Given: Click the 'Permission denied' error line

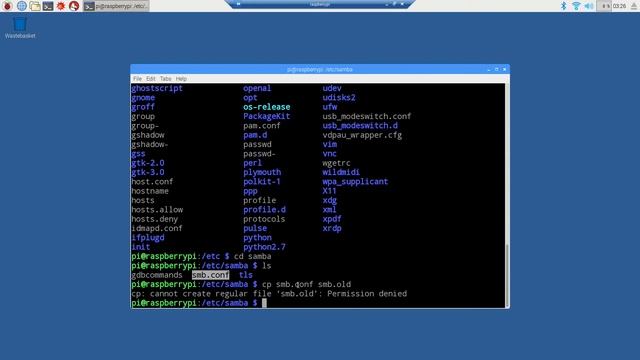Looking at the screenshot, I should pyautogui.click(x=269, y=293).
